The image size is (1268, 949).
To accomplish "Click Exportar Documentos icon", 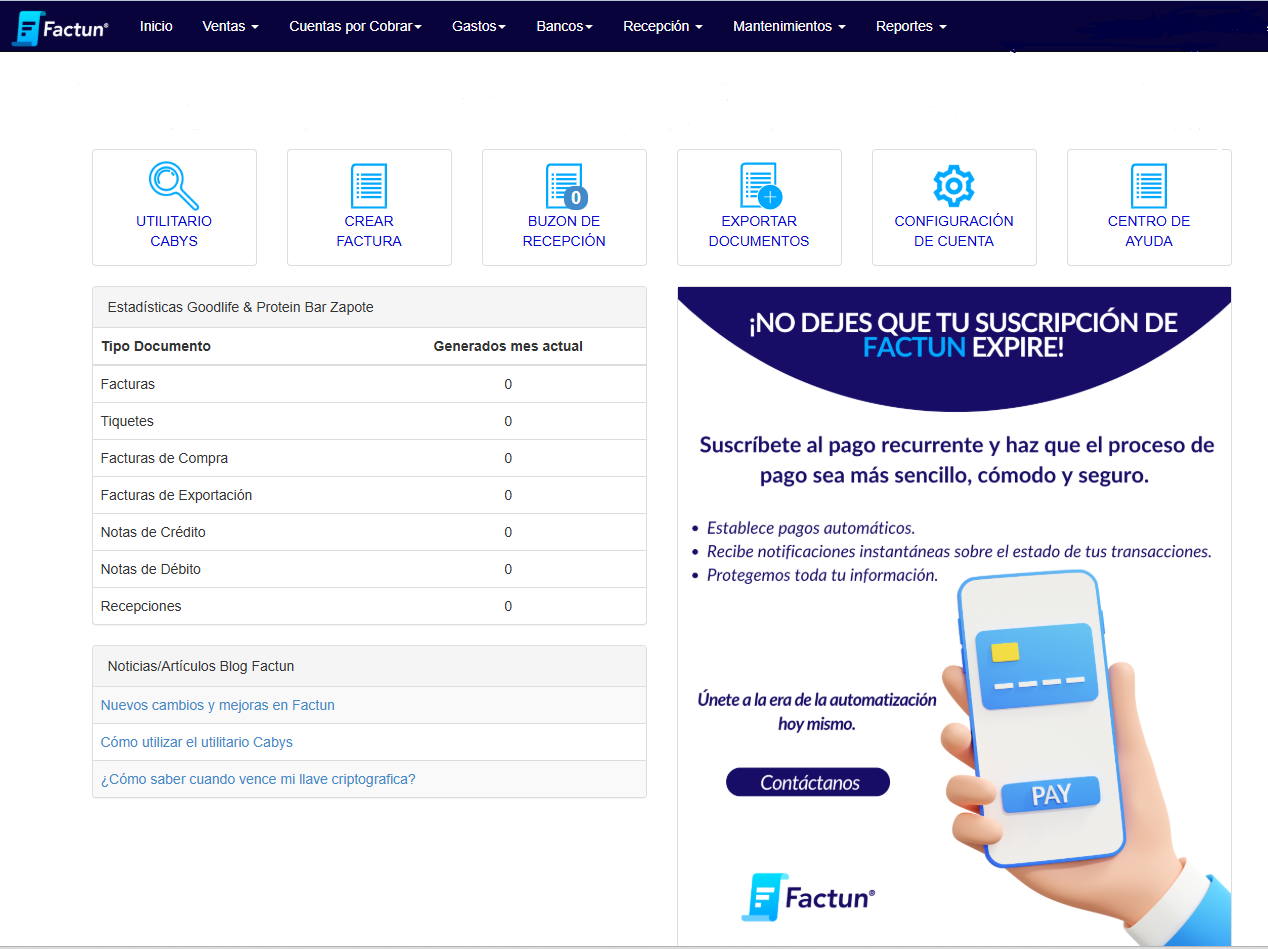I will tap(760, 186).
